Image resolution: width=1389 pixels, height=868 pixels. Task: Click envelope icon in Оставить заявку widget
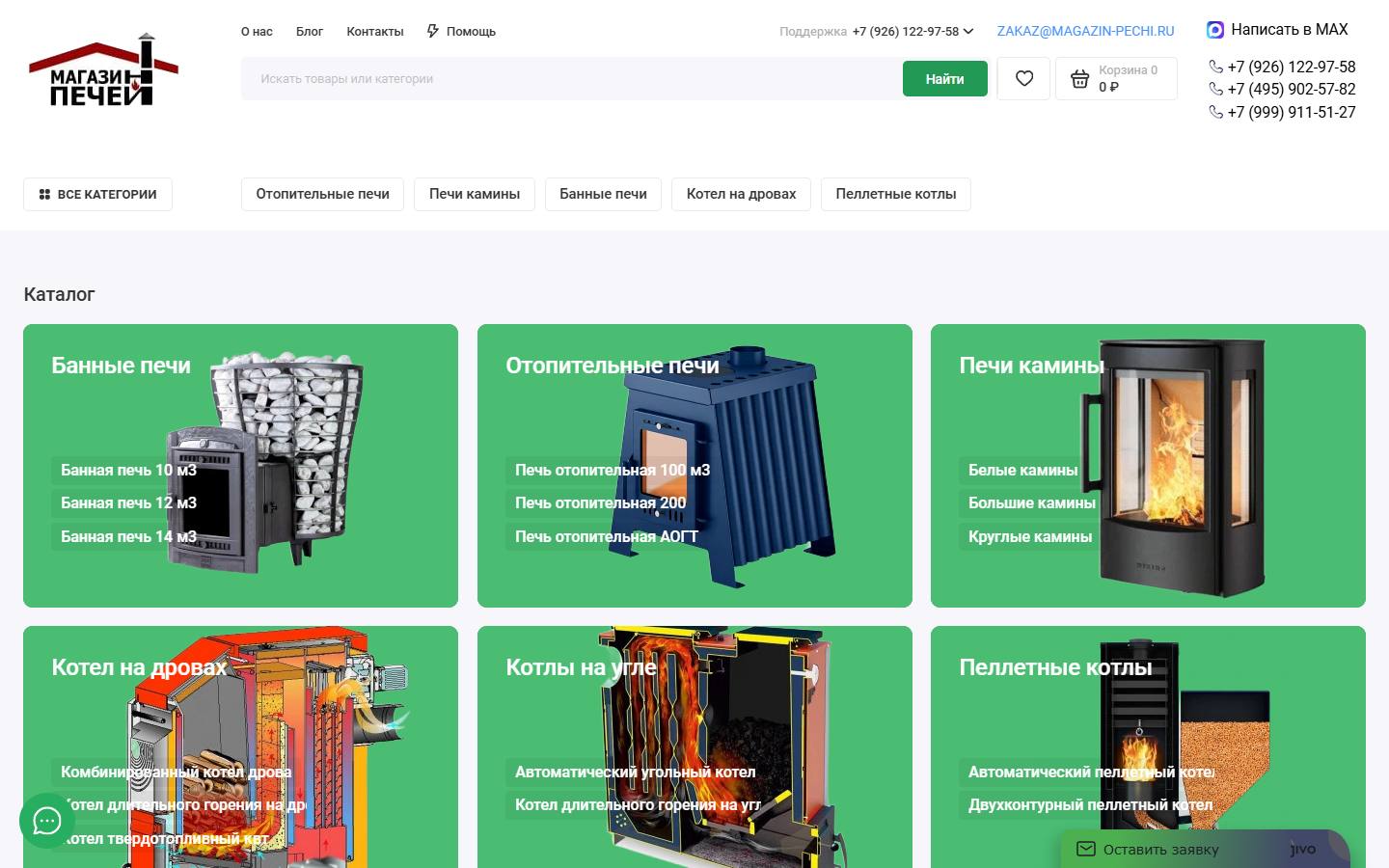[x=1086, y=850]
